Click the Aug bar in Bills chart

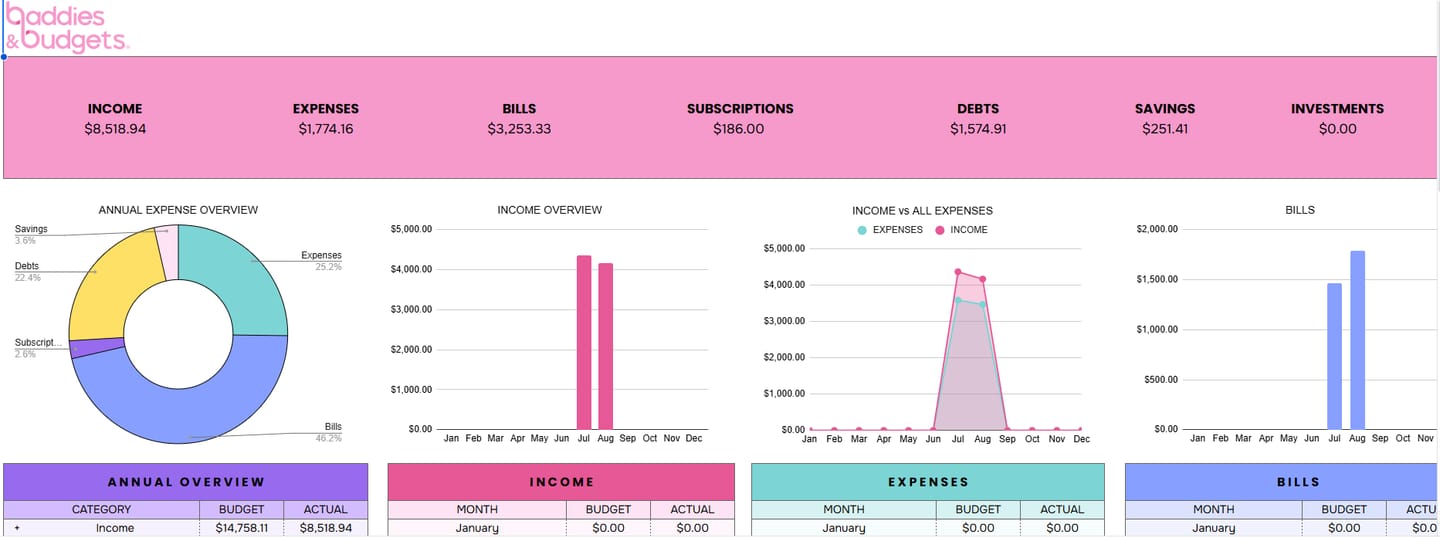(x=1357, y=340)
